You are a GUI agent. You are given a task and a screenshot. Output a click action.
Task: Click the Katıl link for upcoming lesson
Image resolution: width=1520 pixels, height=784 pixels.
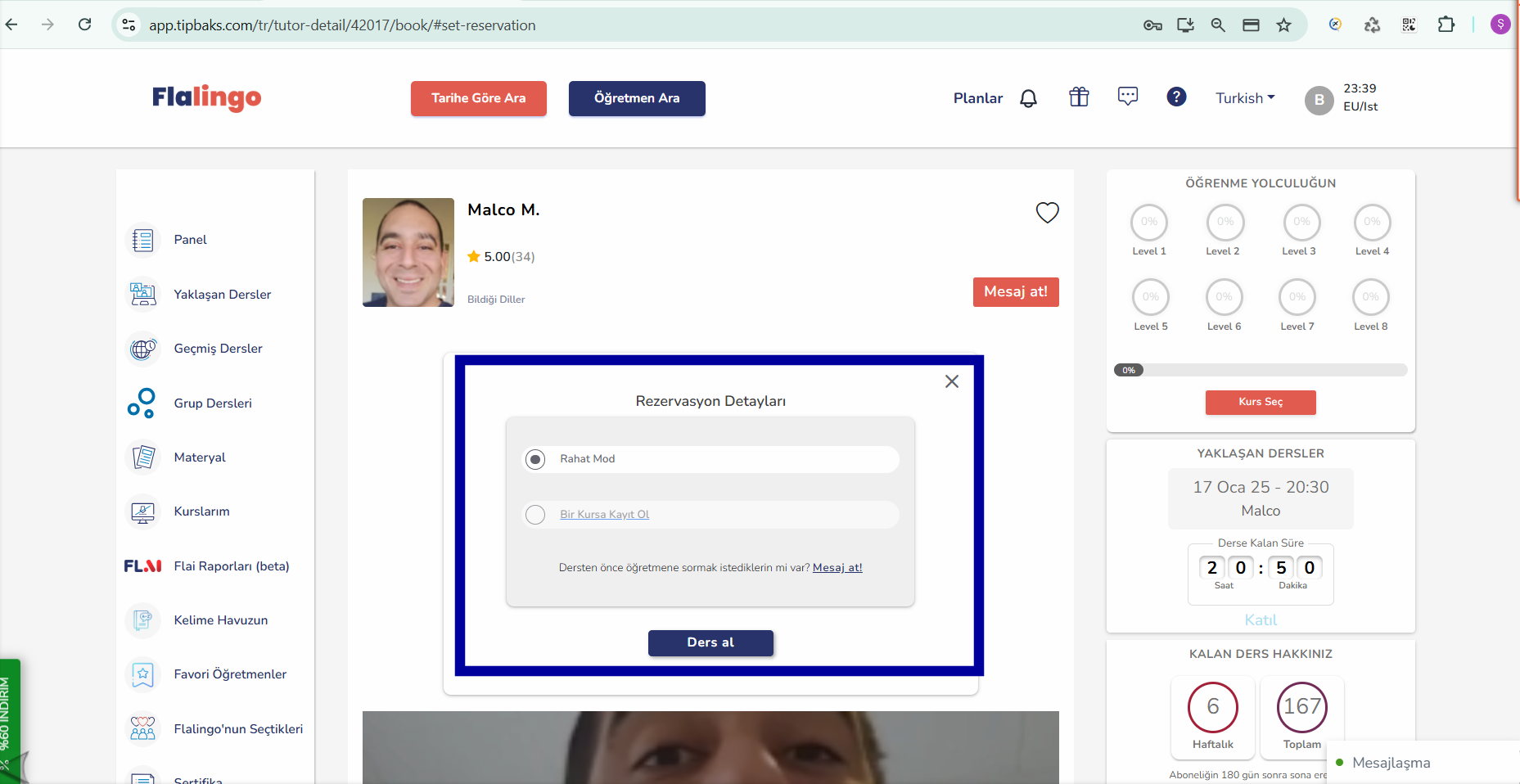click(1261, 620)
